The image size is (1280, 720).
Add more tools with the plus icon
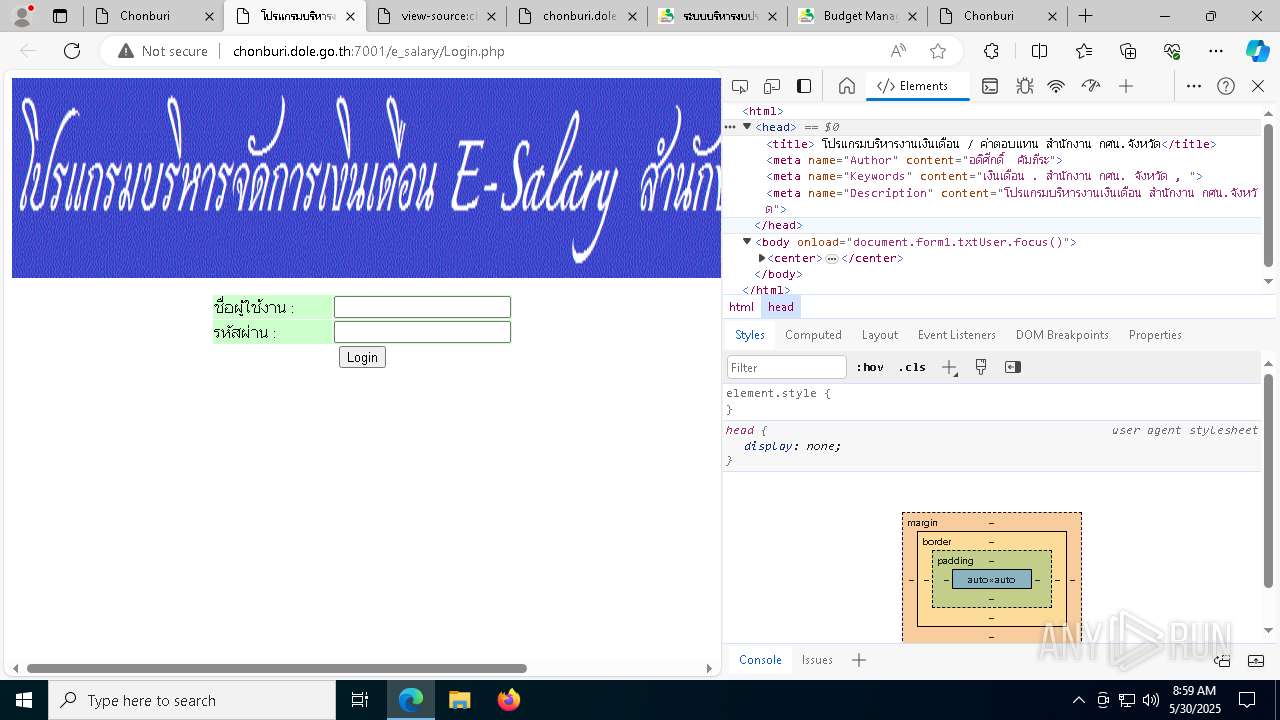click(x=1126, y=86)
